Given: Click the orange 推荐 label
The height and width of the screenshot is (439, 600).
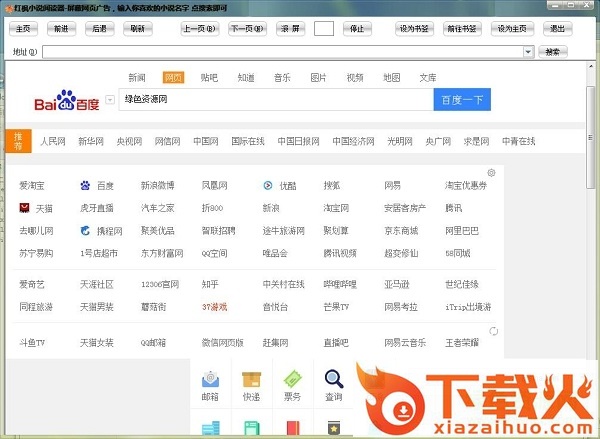Looking at the screenshot, I should pos(18,141).
